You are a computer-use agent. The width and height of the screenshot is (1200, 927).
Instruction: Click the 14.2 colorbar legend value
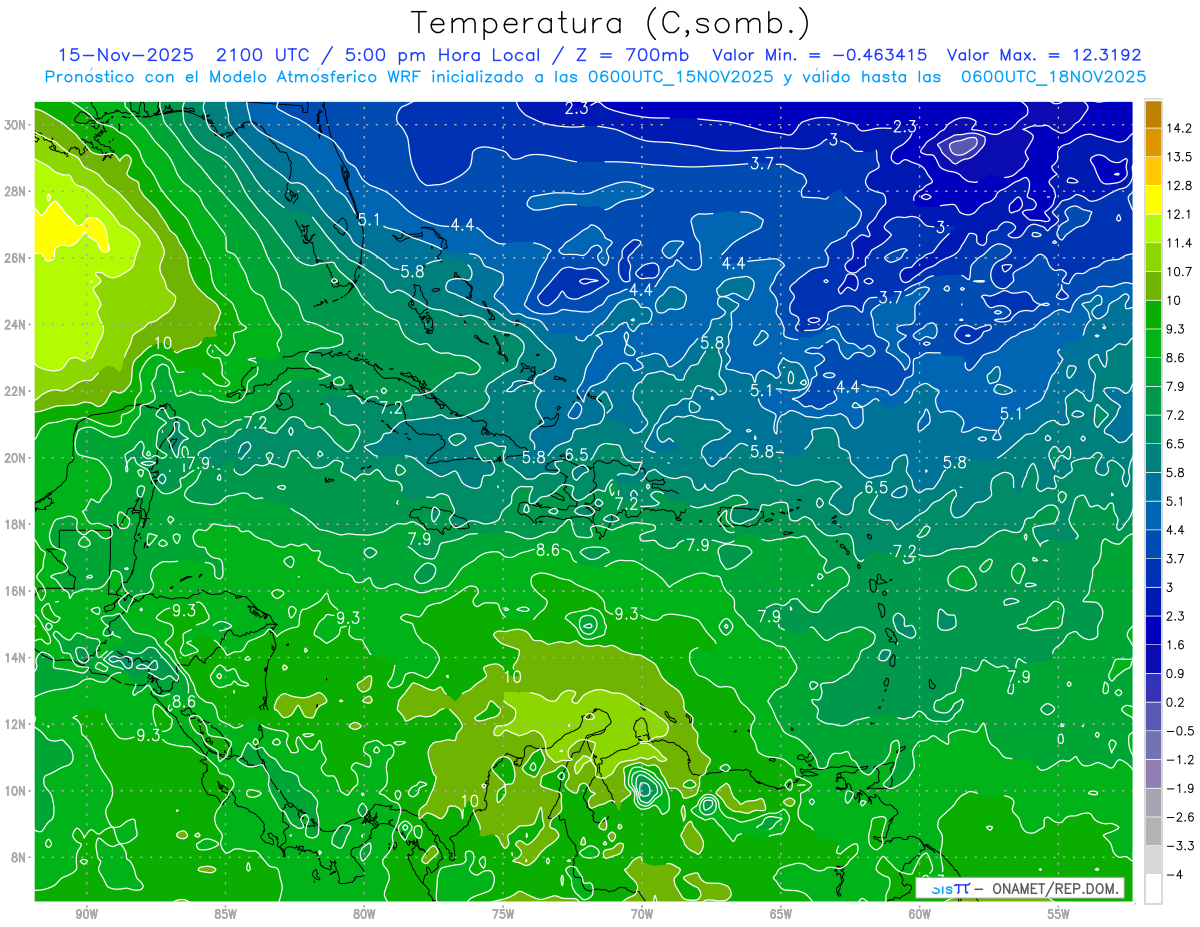click(x=1179, y=128)
